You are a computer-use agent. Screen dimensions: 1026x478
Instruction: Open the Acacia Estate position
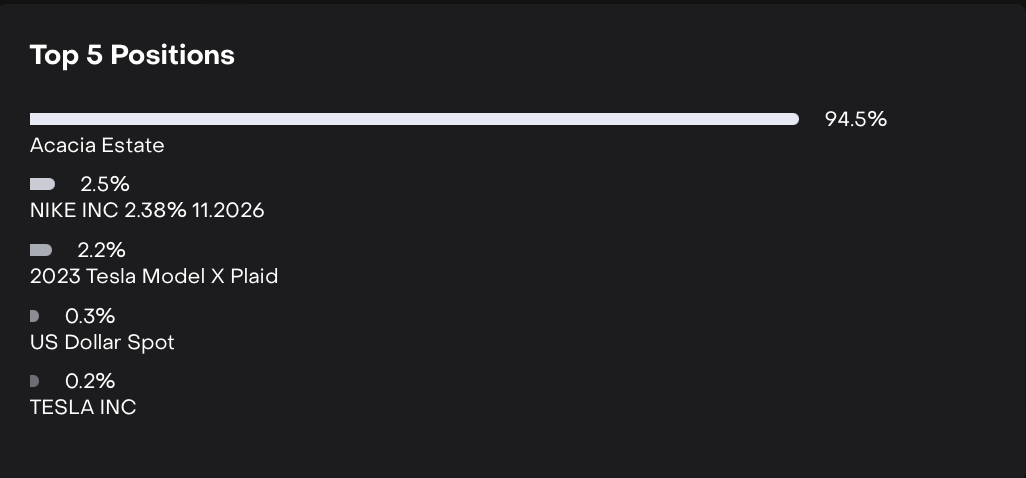97,146
